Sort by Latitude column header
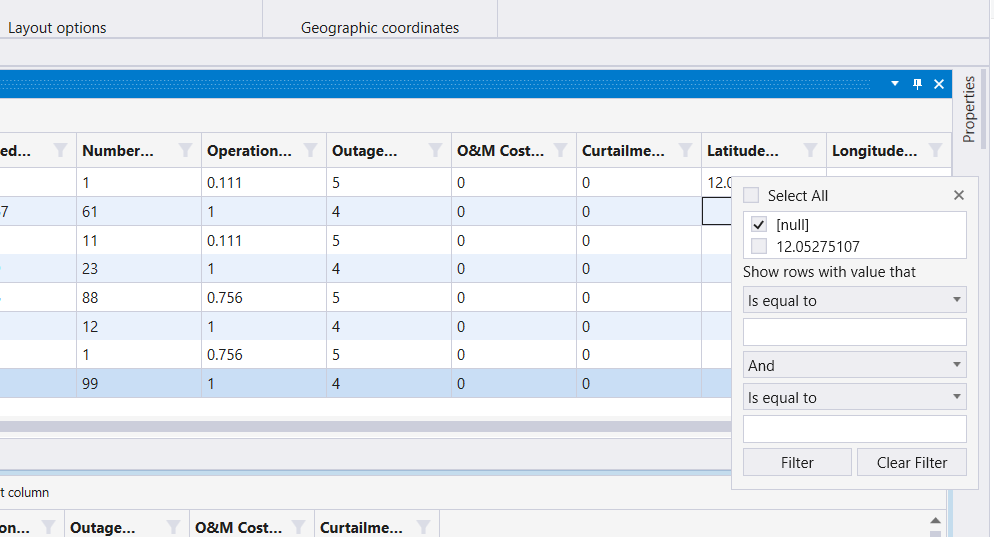 tap(742, 150)
